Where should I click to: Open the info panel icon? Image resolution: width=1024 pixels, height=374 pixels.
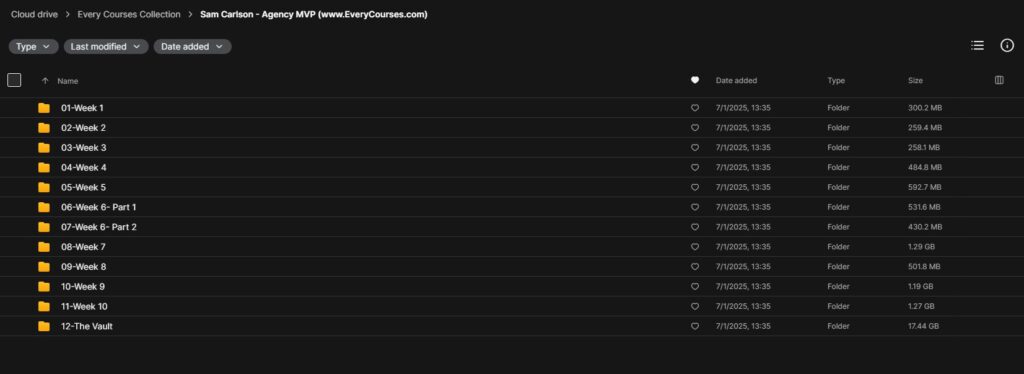(x=1007, y=46)
